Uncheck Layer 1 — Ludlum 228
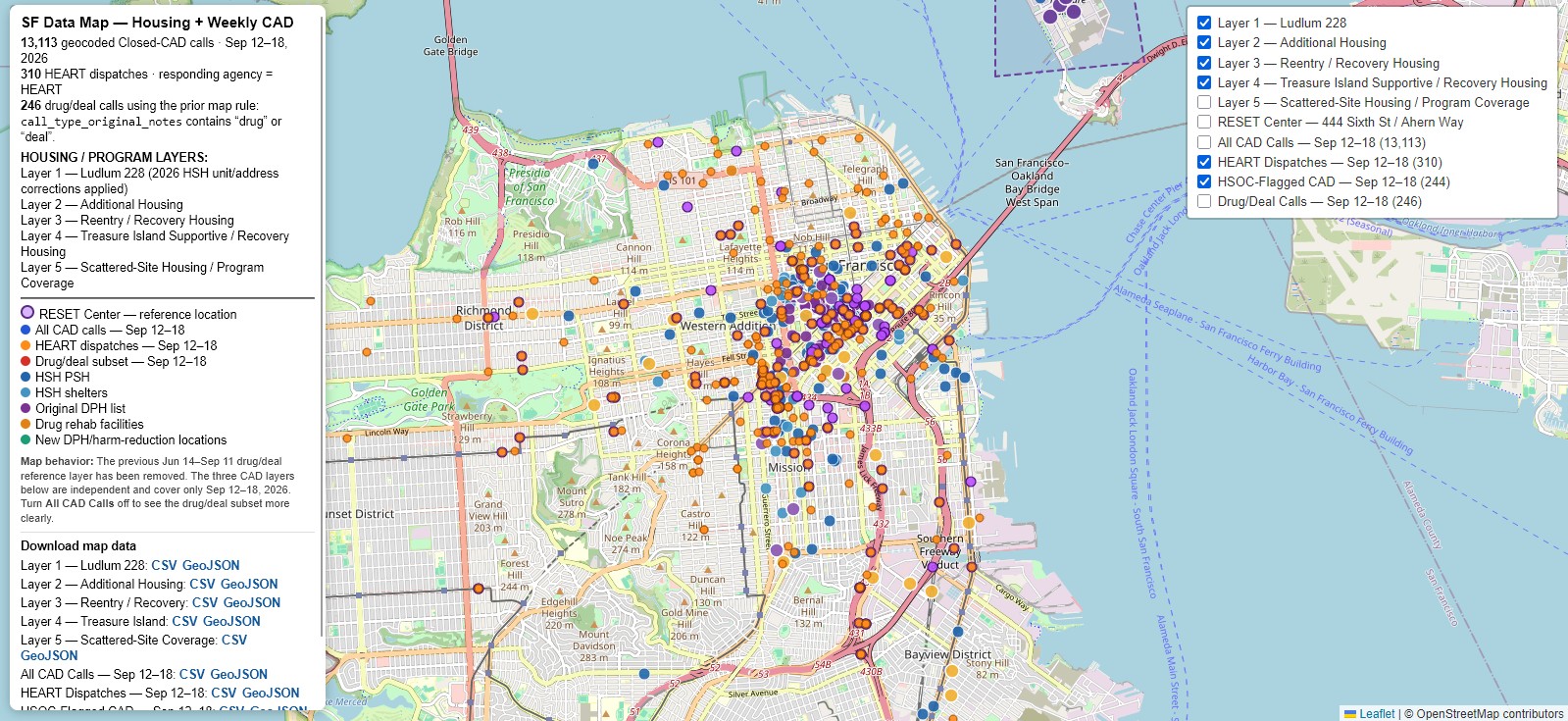Image resolution: width=1568 pixels, height=721 pixels. pyautogui.click(x=1204, y=23)
